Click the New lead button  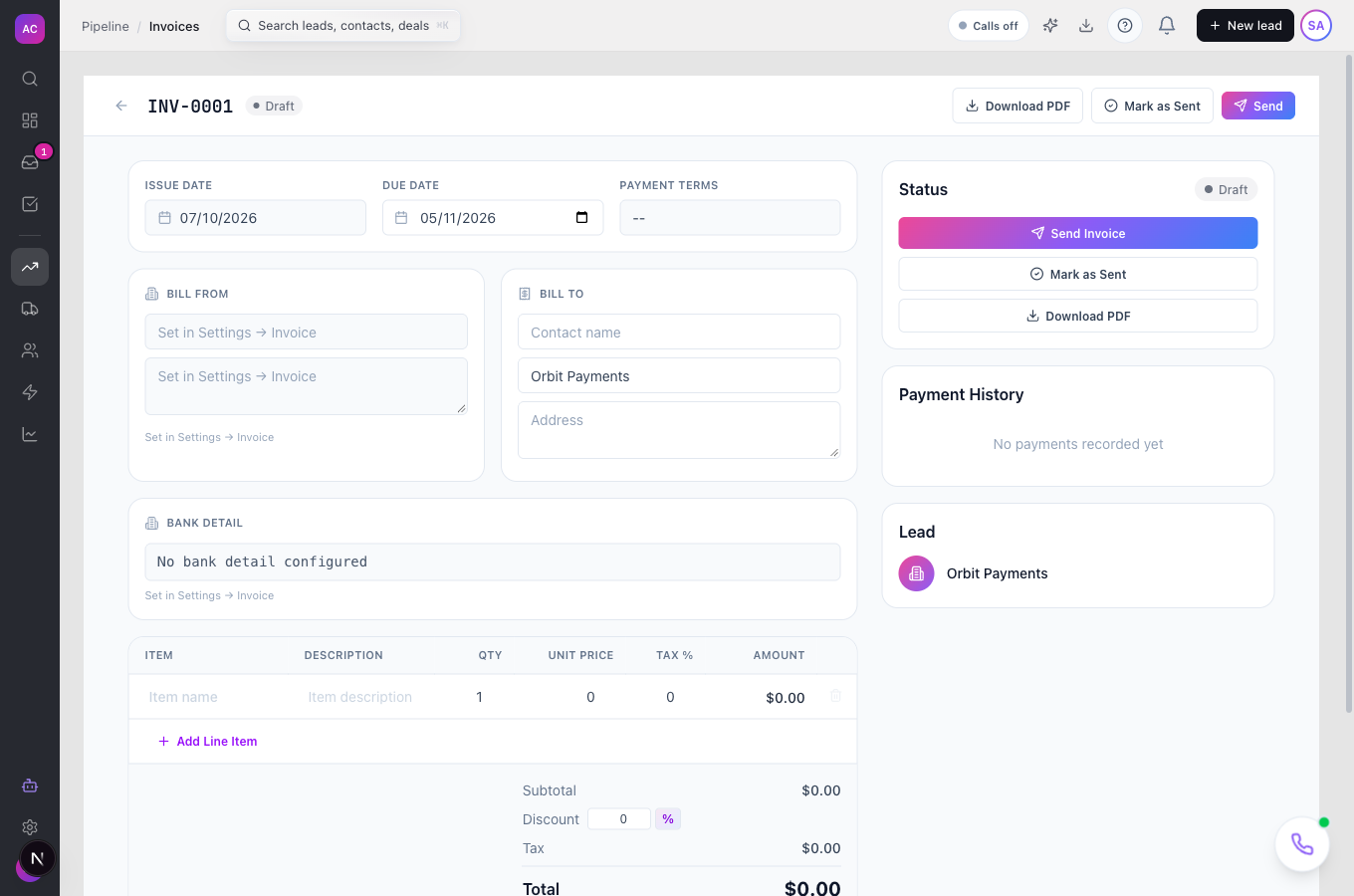pos(1245,26)
